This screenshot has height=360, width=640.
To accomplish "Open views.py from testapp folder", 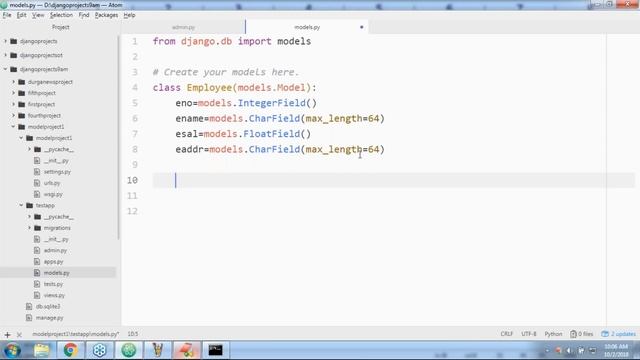I will tap(54, 295).
